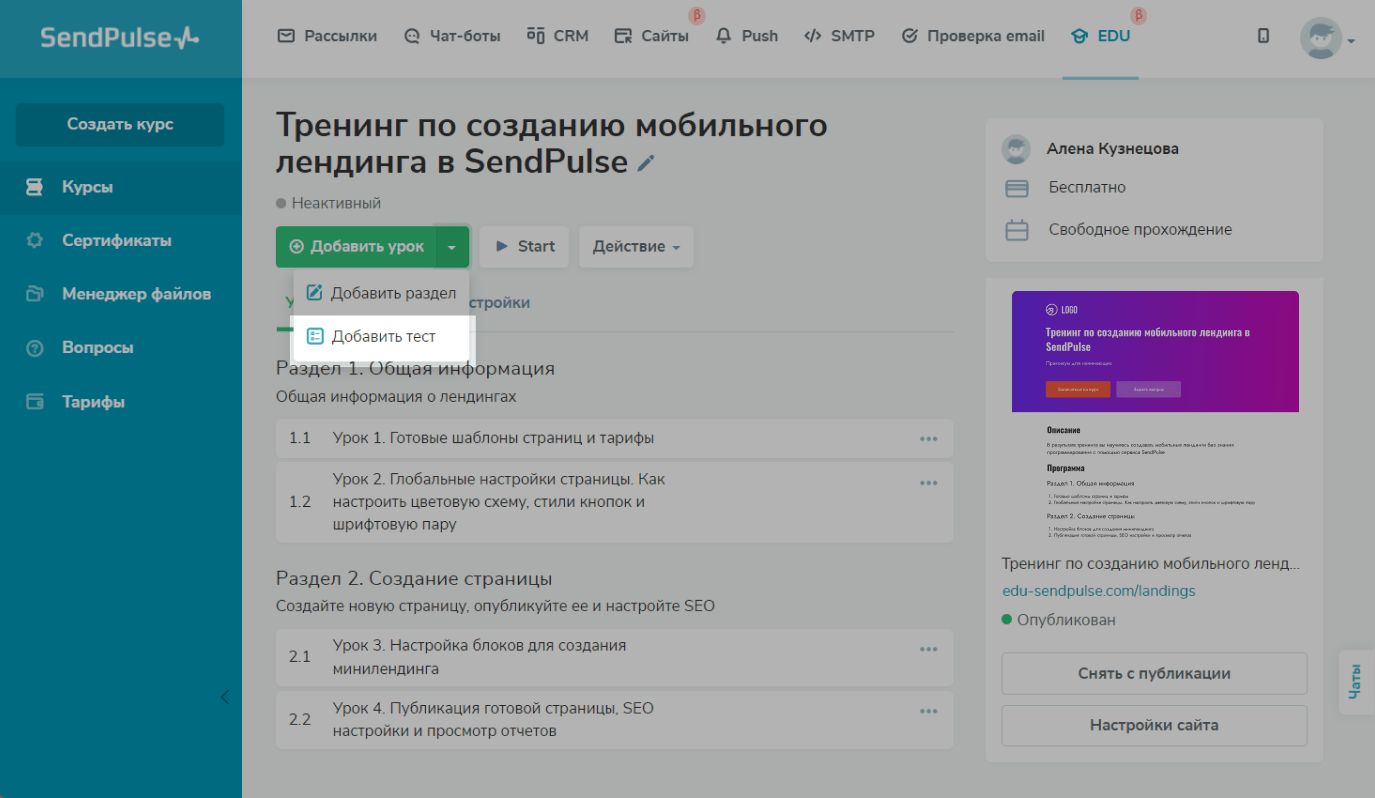Click the mobile phone icon in header

1263,36
